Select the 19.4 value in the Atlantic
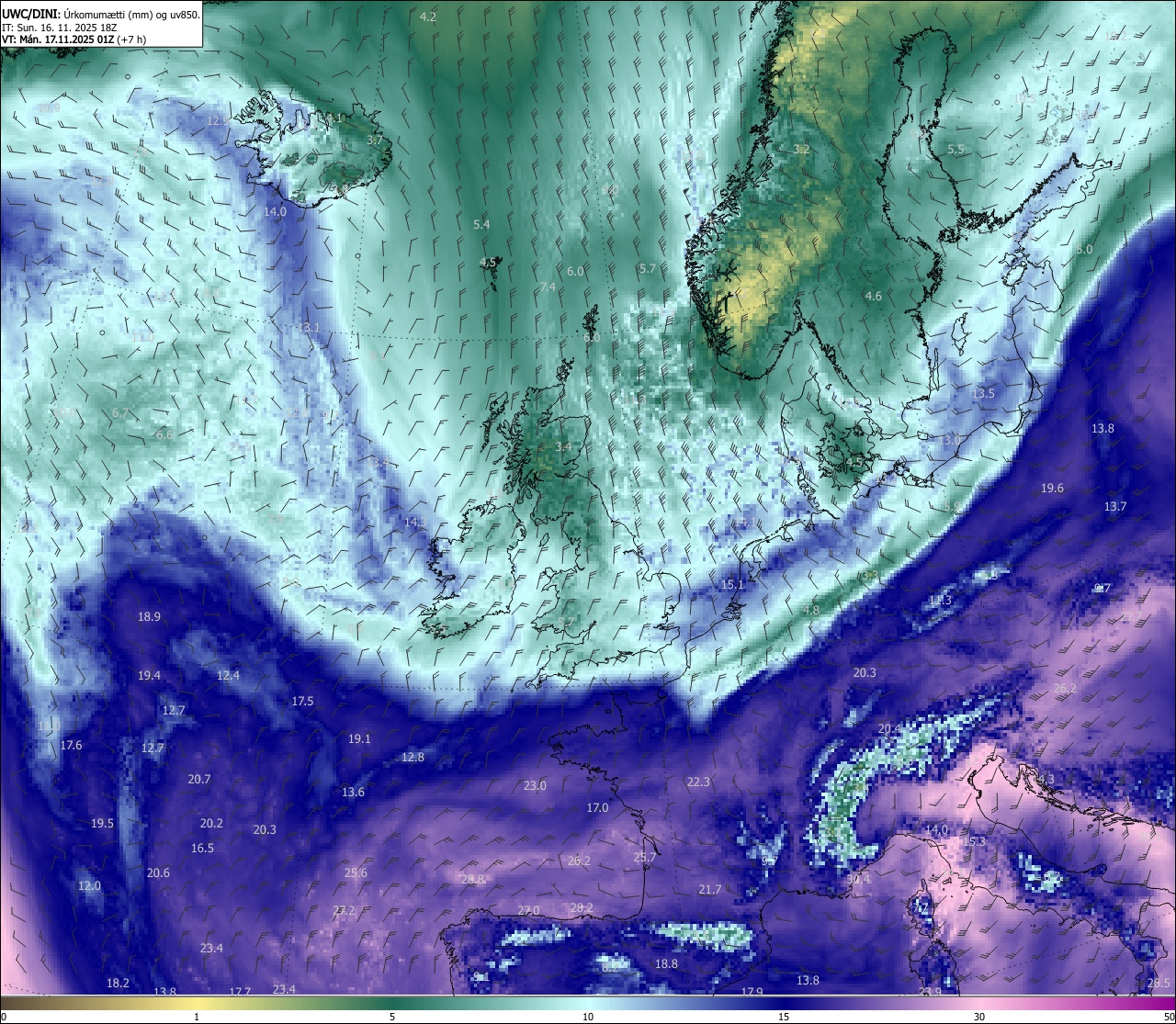The image size is (1176, 1024). (149, 676)
